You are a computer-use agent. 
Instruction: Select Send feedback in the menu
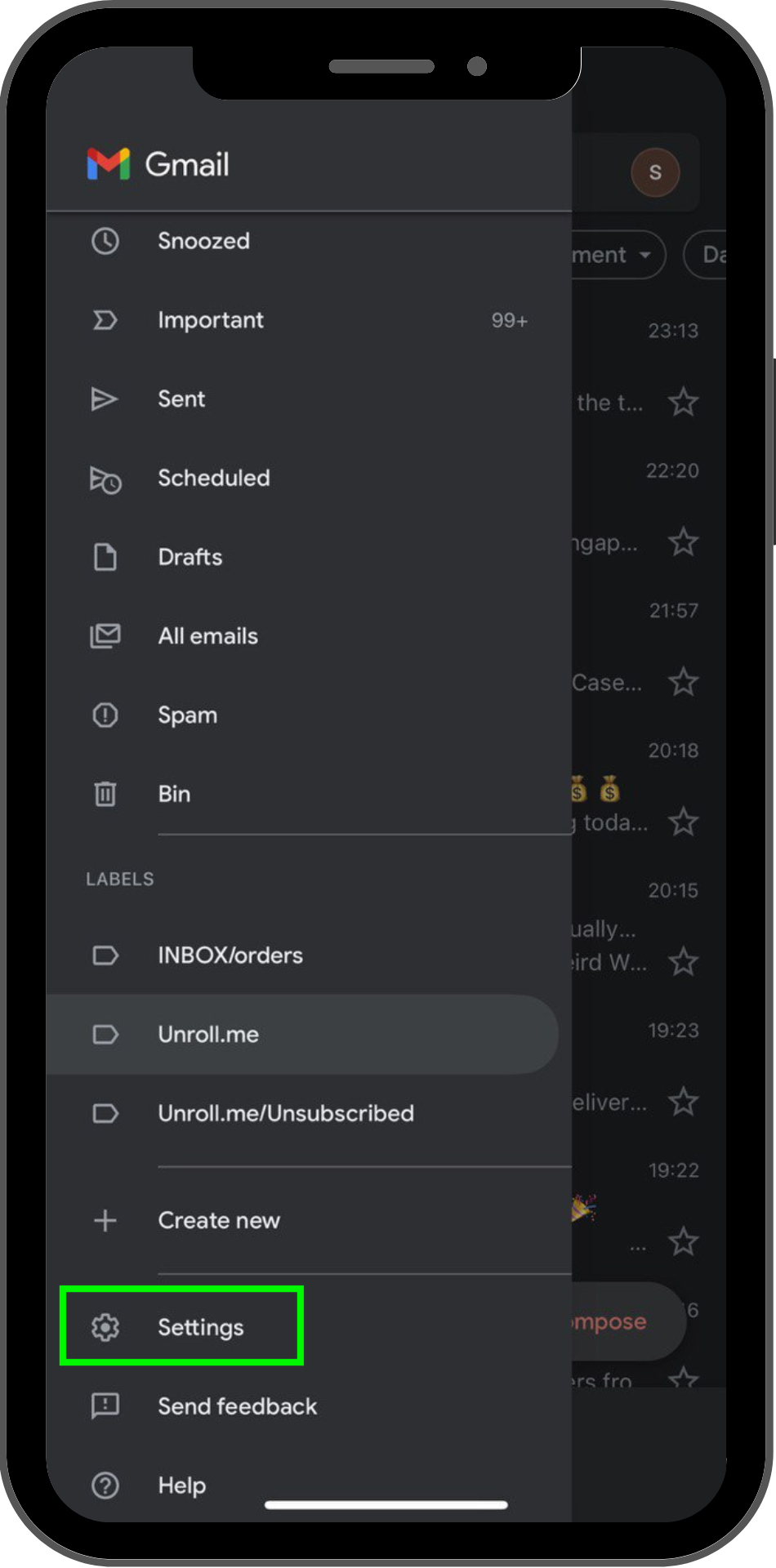[237, 1405]
